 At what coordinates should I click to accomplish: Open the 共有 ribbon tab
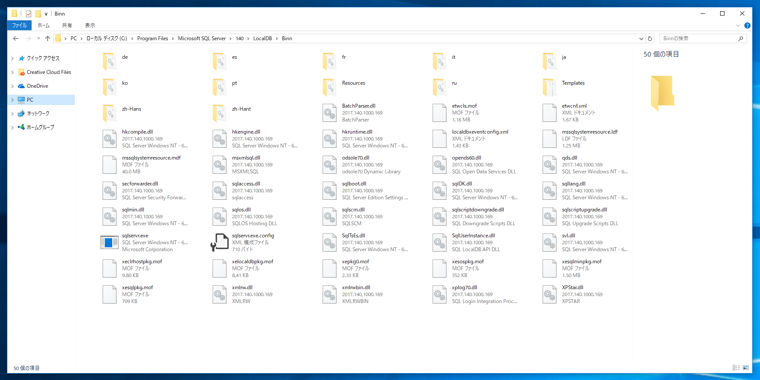pos(67,25)
